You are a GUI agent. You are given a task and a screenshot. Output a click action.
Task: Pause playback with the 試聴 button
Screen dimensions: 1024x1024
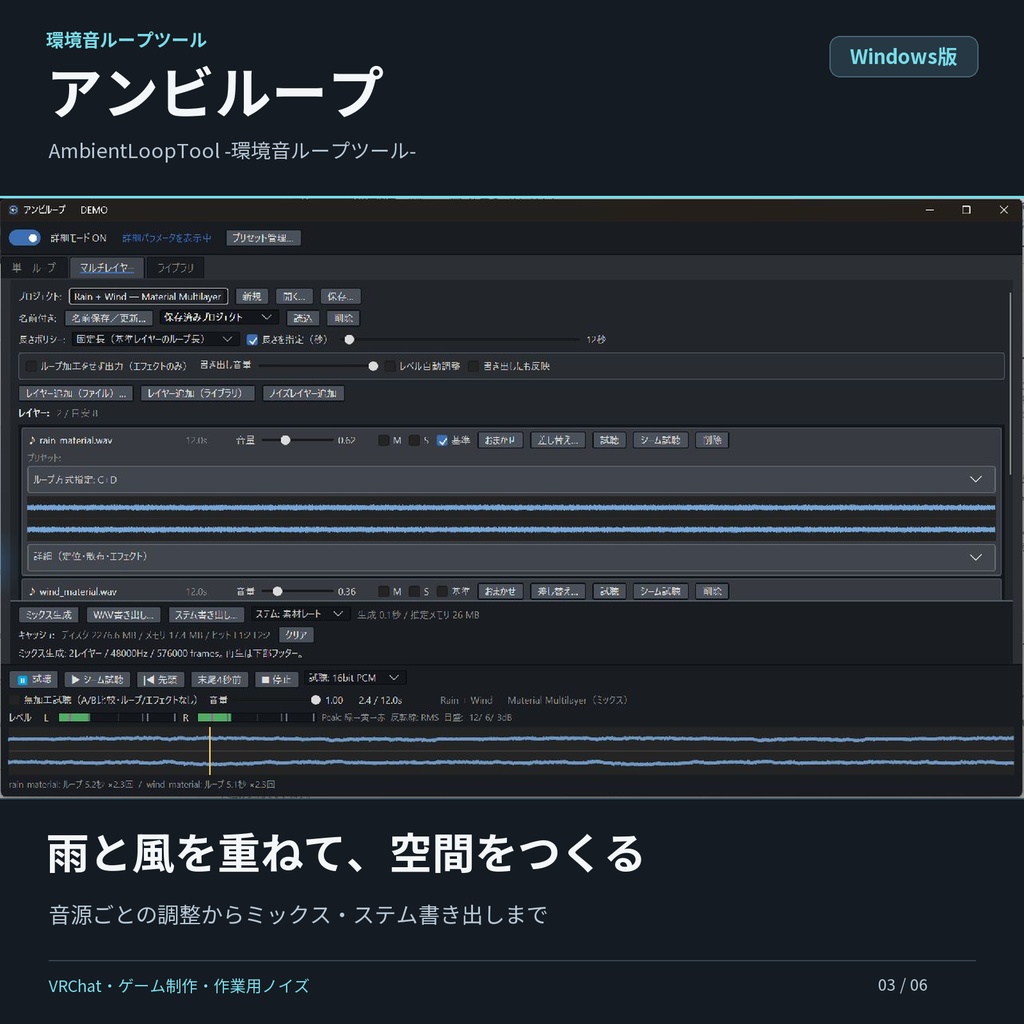[x=34, y=679]
